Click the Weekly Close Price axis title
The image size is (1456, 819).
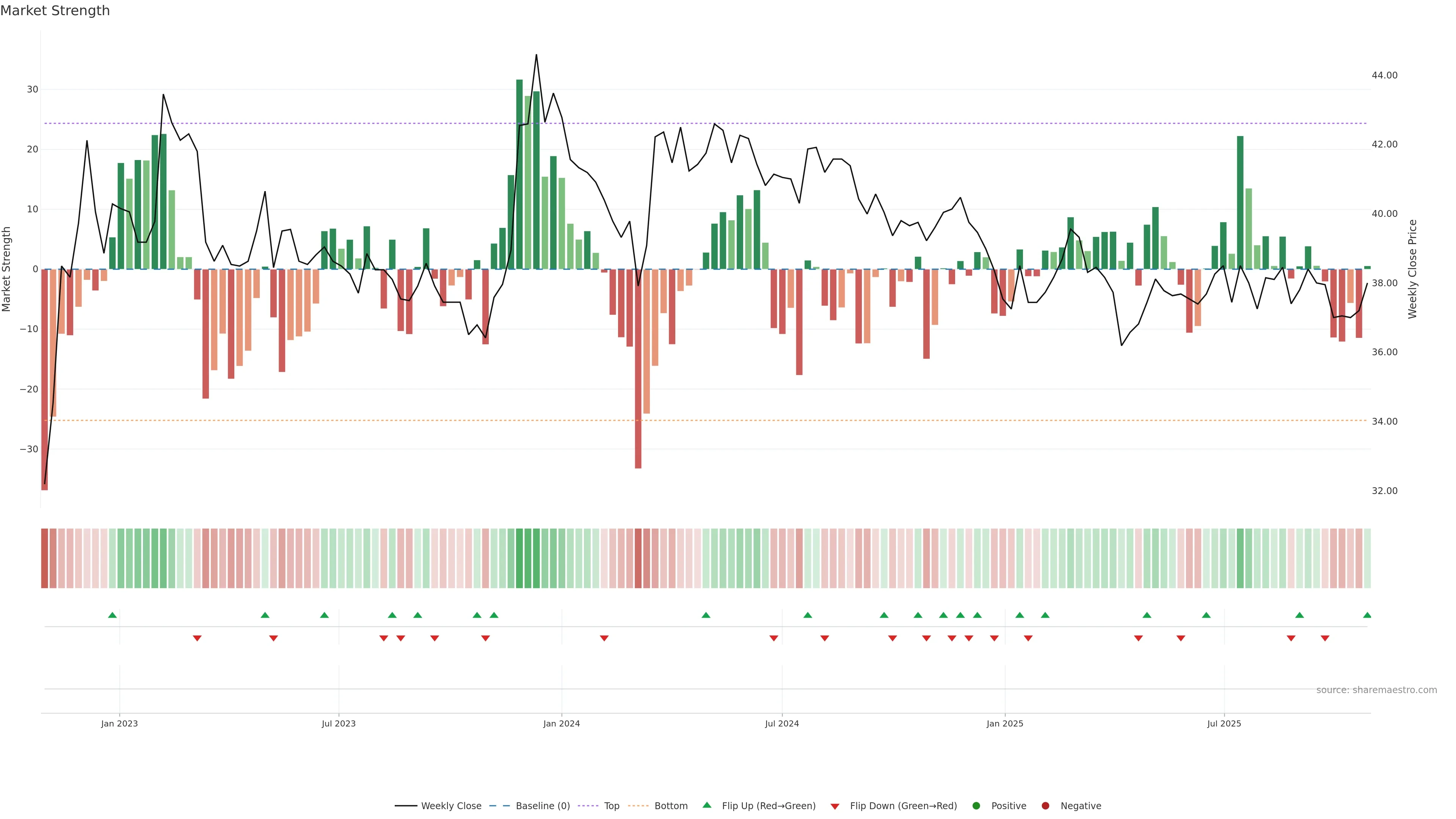1412,269
